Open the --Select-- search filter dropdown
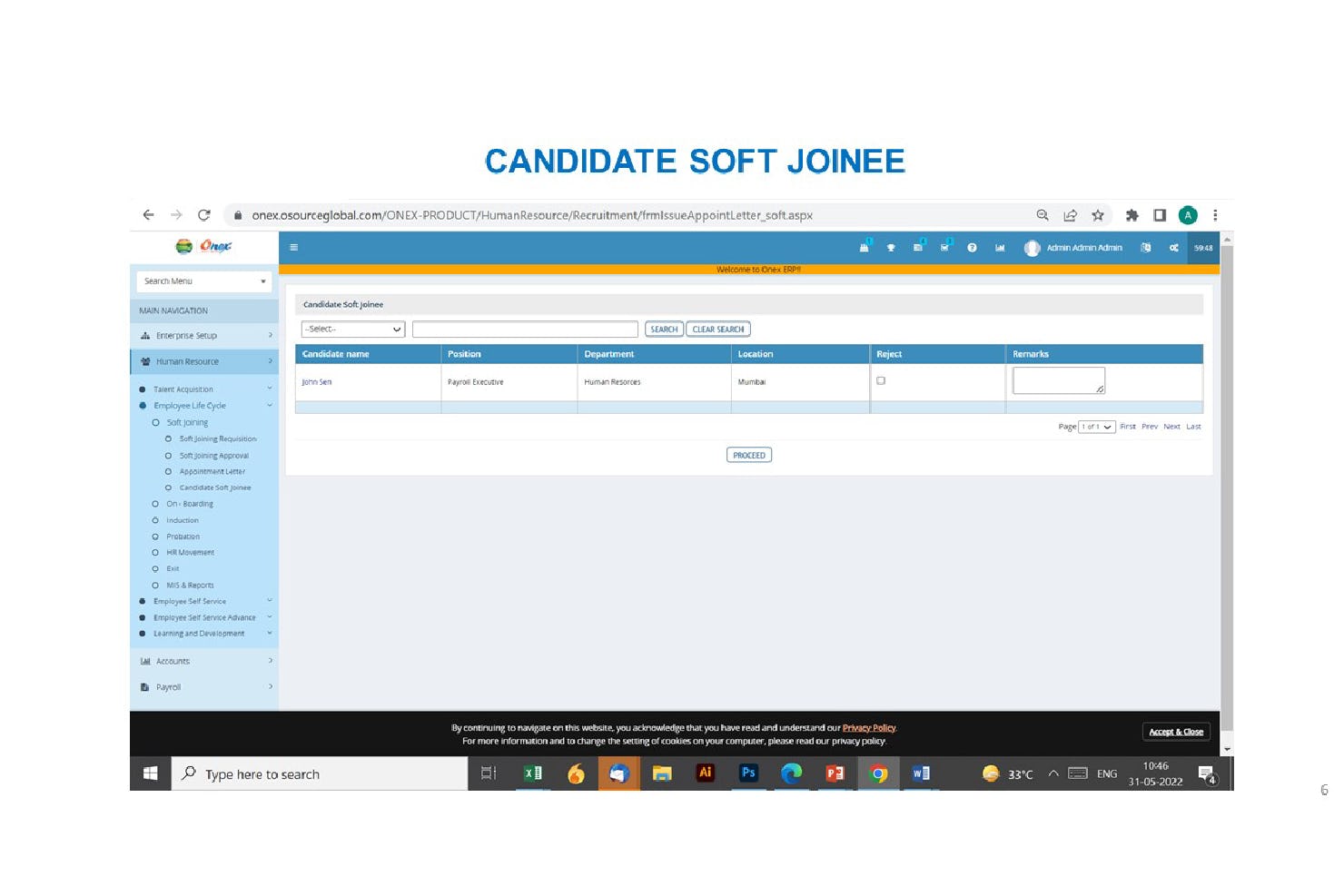This screenshot has height=896, width=1344. [352, 329]
